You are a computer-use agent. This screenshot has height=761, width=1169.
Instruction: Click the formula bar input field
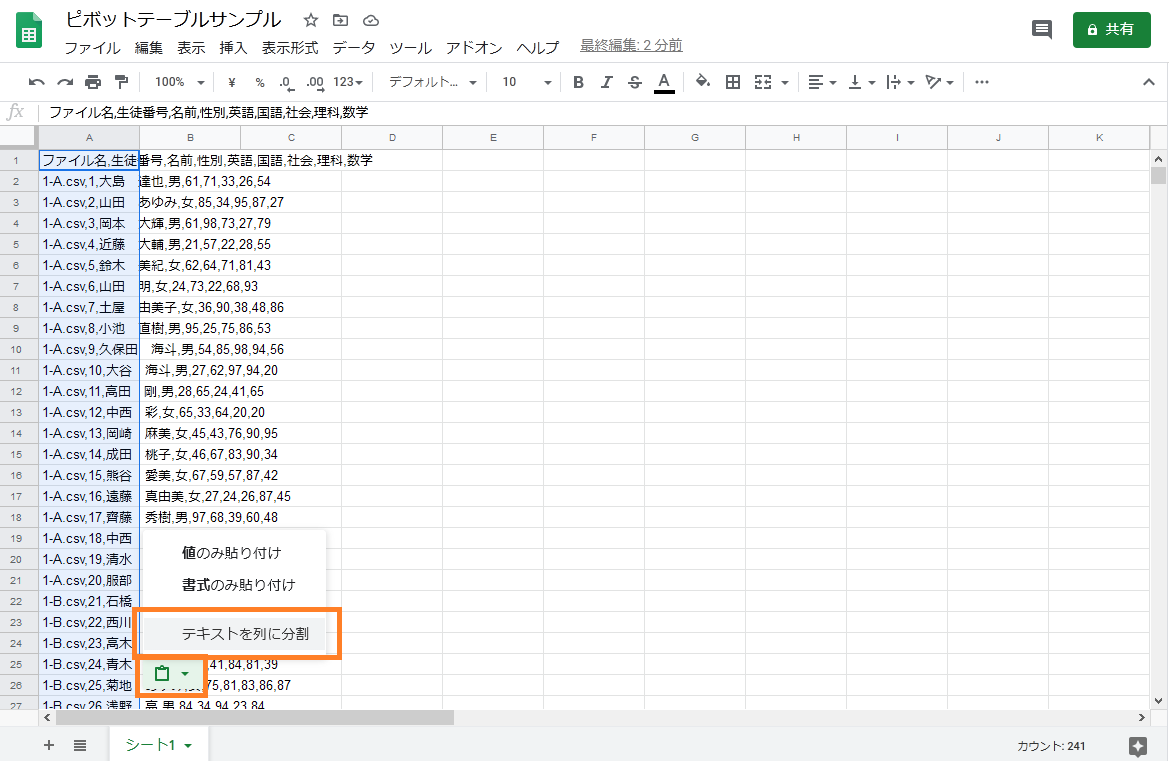(600, 112)
